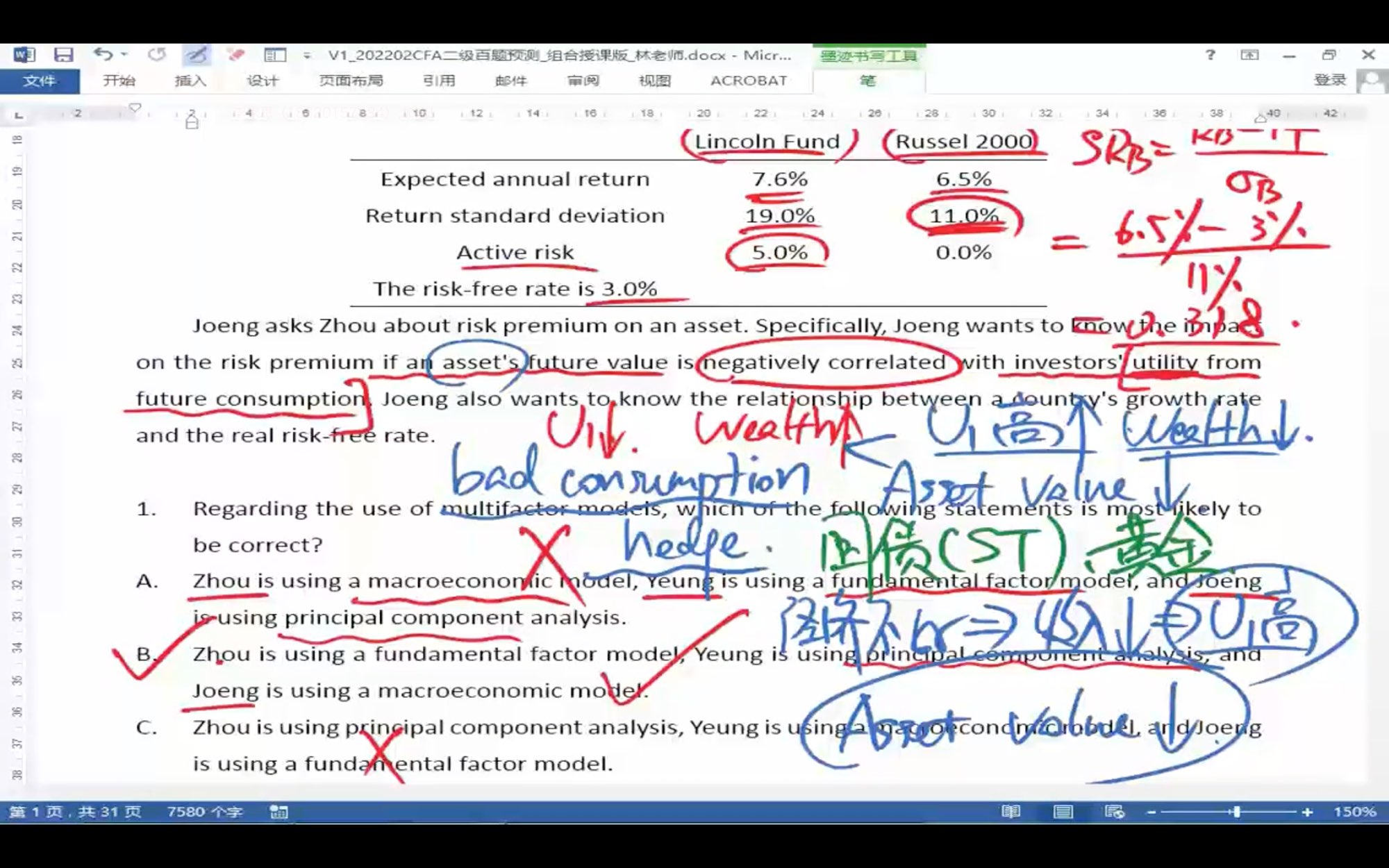The height and width of the screenshot is (868, 1389).
Task: Open Ribbon Display Options
Action: click(1249, 55)
